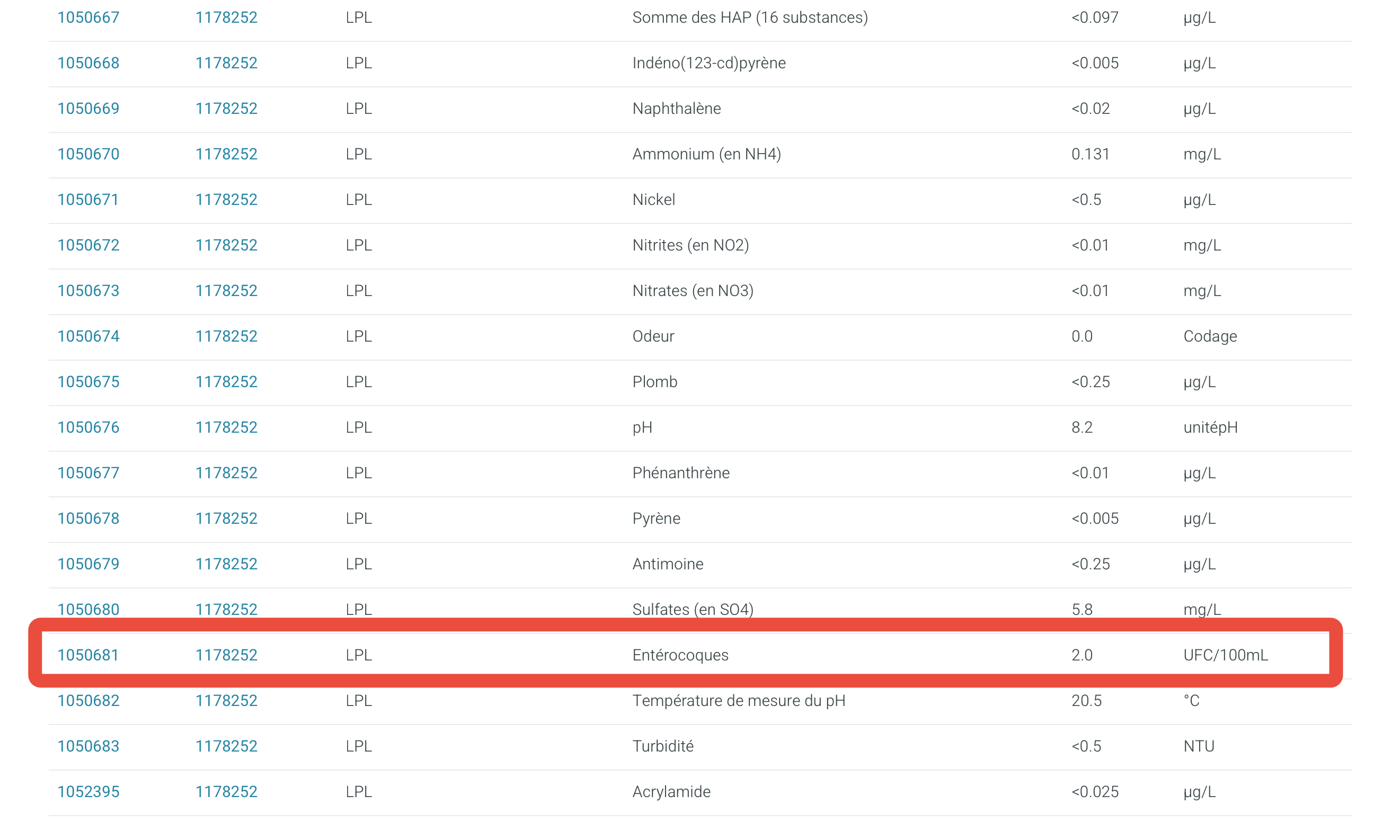This screenshot has height=840, width=1400.
Task: Click the 1050678 ID link
Action: 88,519
